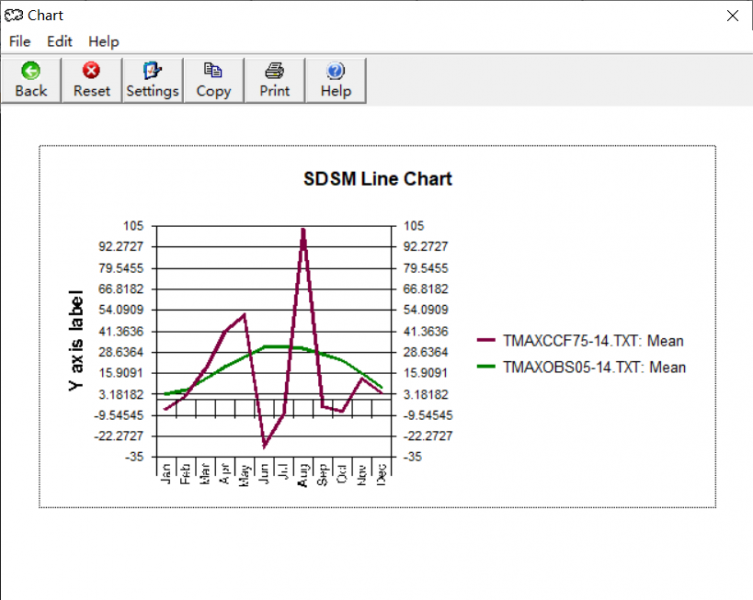Image resolution: width=753 pixels, height=600 pixels.
Task: Open the Help menu in menu bar
Action: [103, 41]
